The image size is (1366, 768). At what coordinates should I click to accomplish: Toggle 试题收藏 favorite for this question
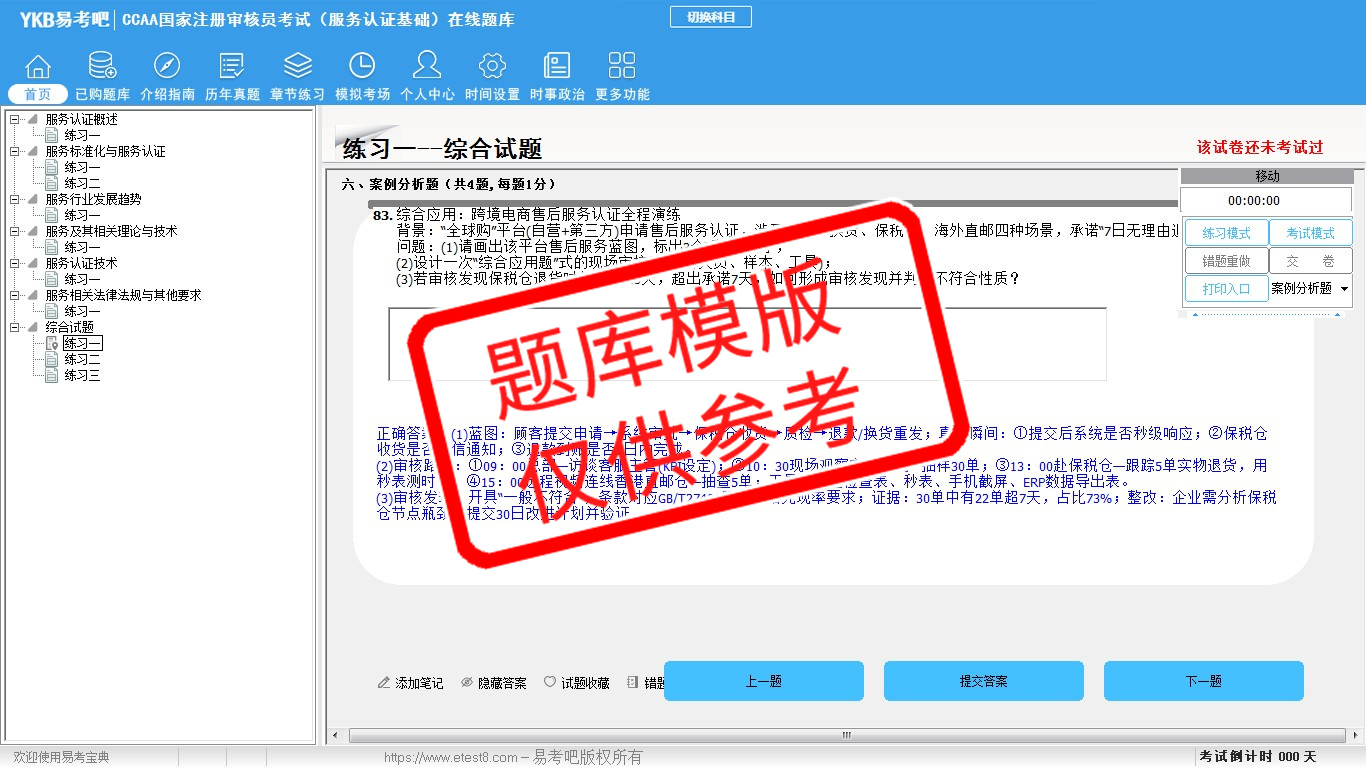pos(576,683)
